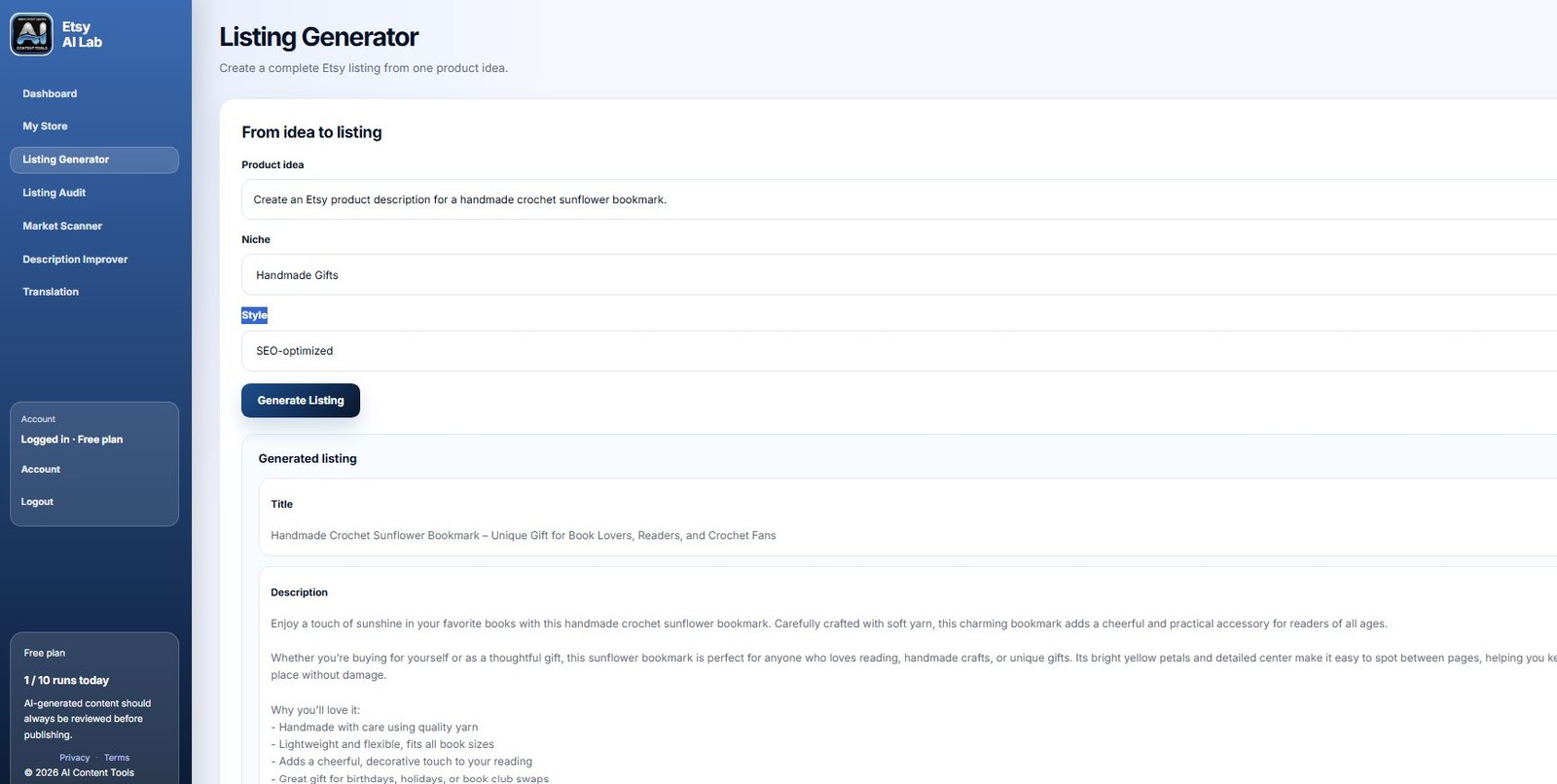Click the generated Title text

[x=524, y=536]
